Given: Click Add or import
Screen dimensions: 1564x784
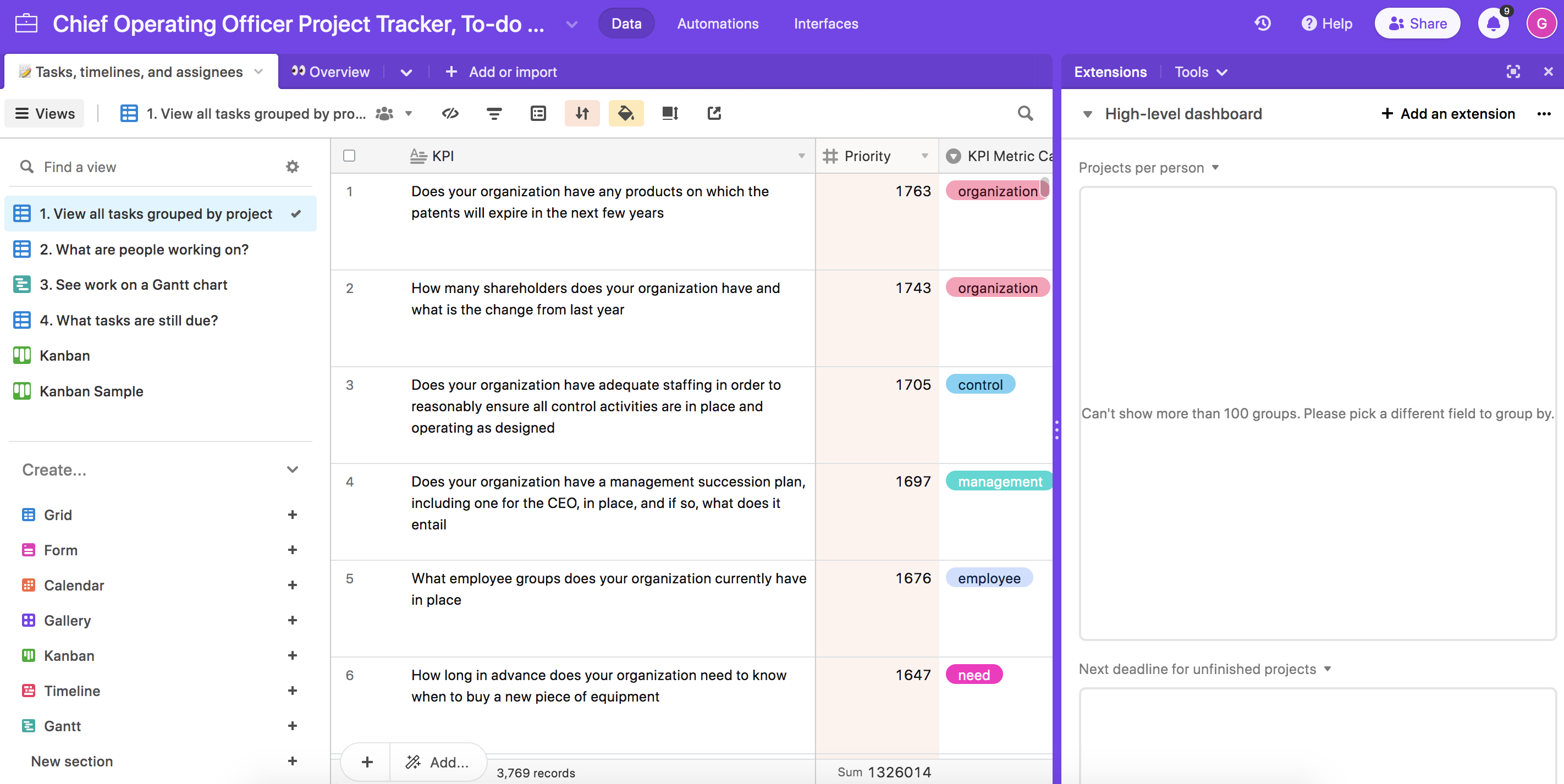Looking at the screenshot, I should [x=500, y=71].
